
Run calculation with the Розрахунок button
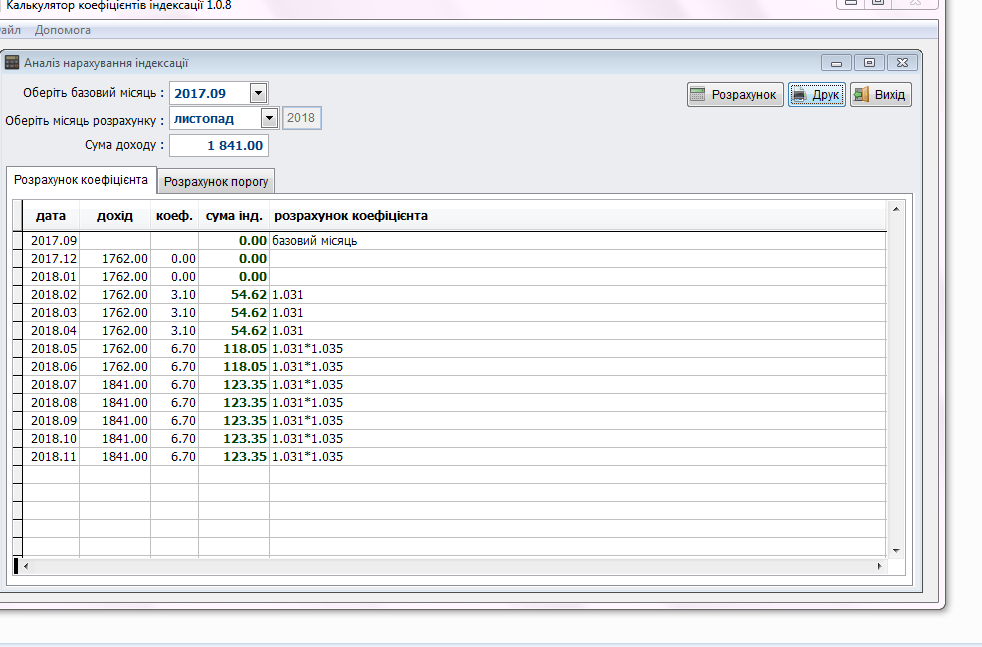click(x=735, y=95)
